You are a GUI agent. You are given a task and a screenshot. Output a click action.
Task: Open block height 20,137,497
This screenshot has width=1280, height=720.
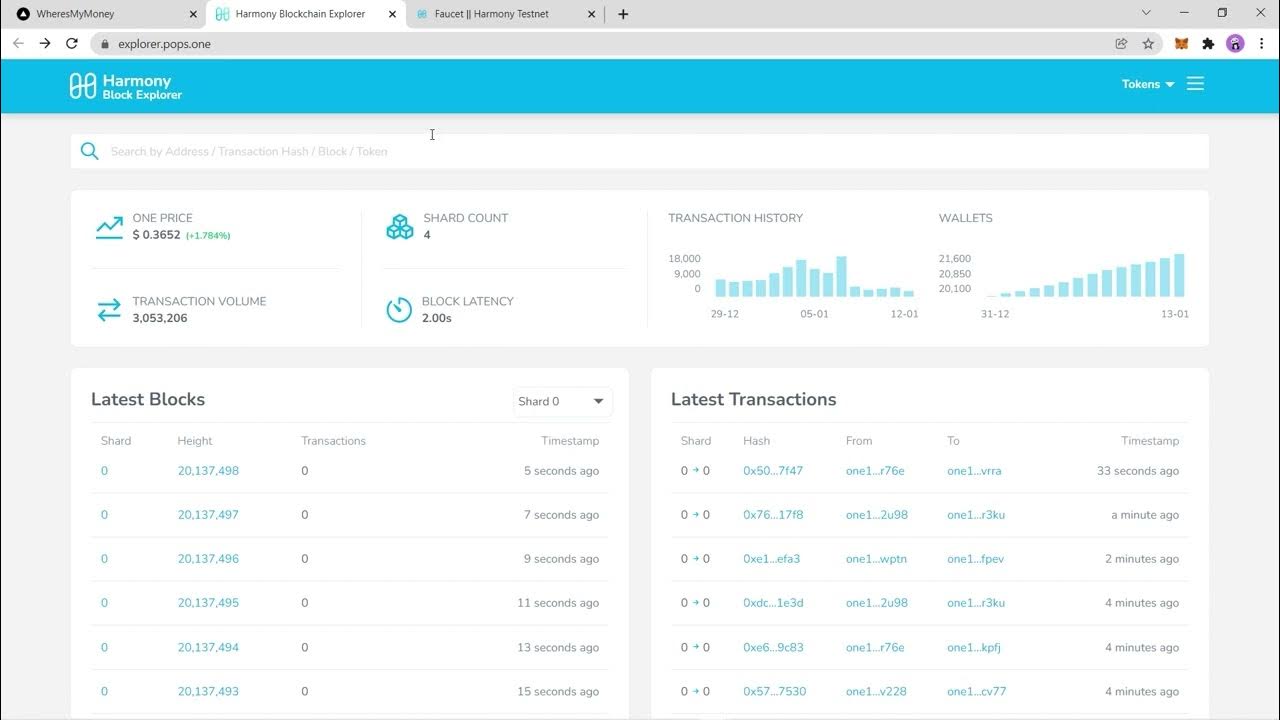pos(208,515)
